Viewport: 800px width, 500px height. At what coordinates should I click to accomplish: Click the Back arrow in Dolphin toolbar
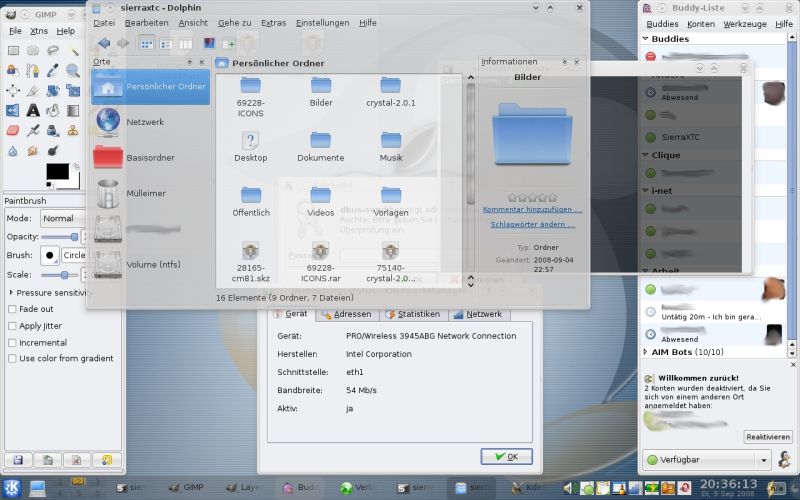(x=103, y=43)
